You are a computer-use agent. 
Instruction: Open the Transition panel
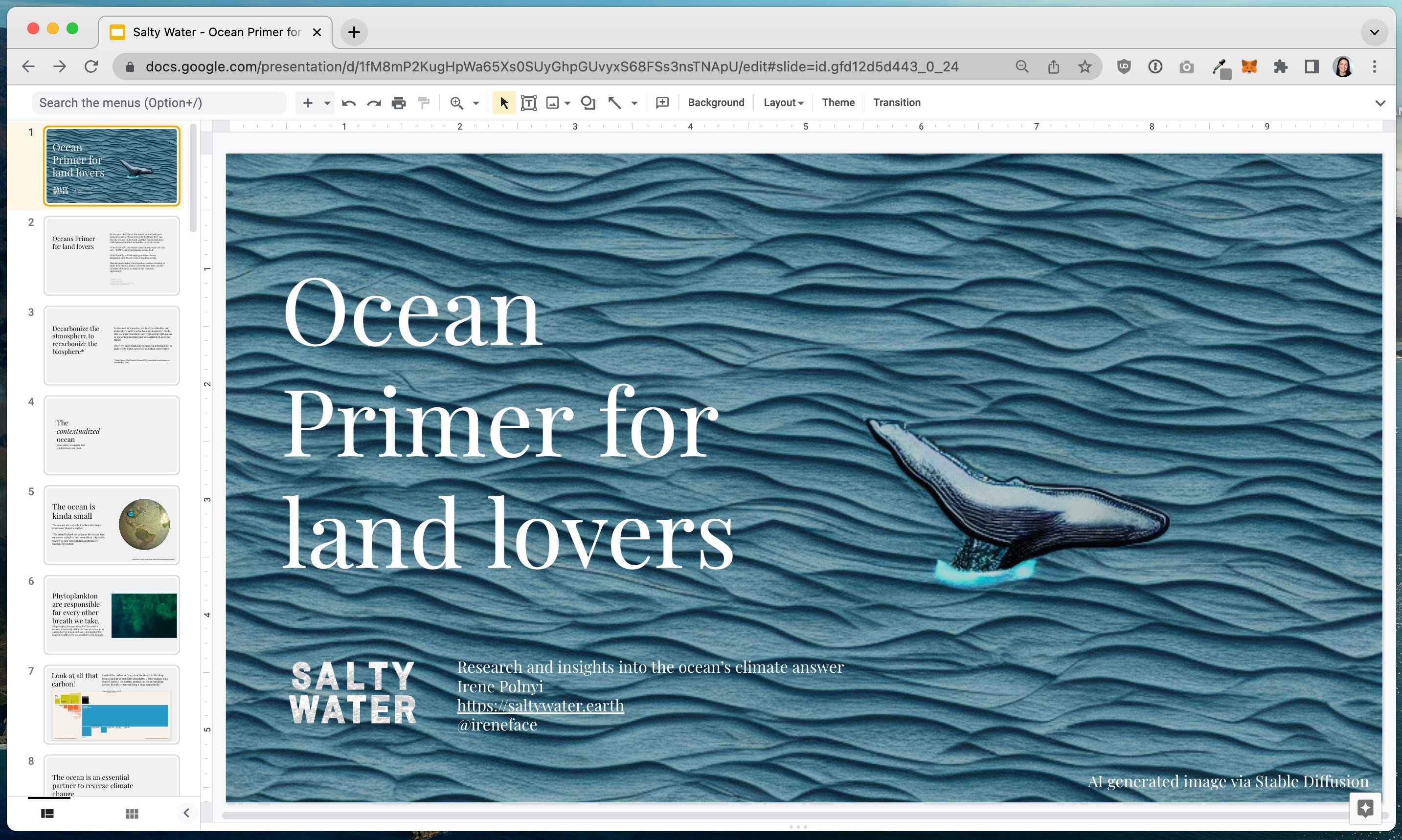click(896, 103)
